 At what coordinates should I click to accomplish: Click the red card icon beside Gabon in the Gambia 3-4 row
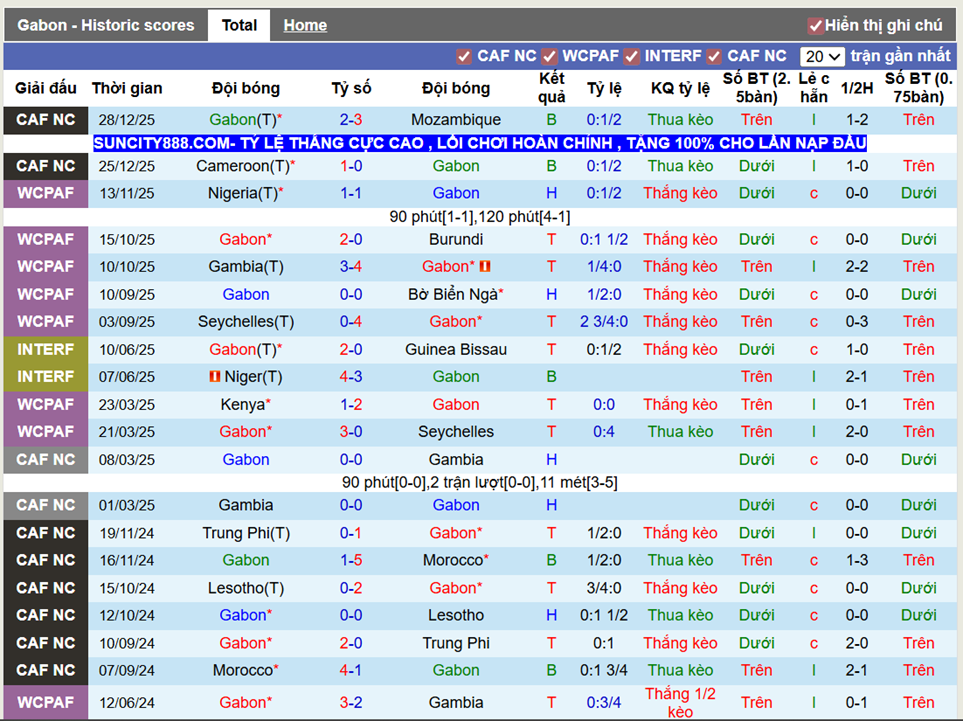pyautogui.click(x=485, y=267)
